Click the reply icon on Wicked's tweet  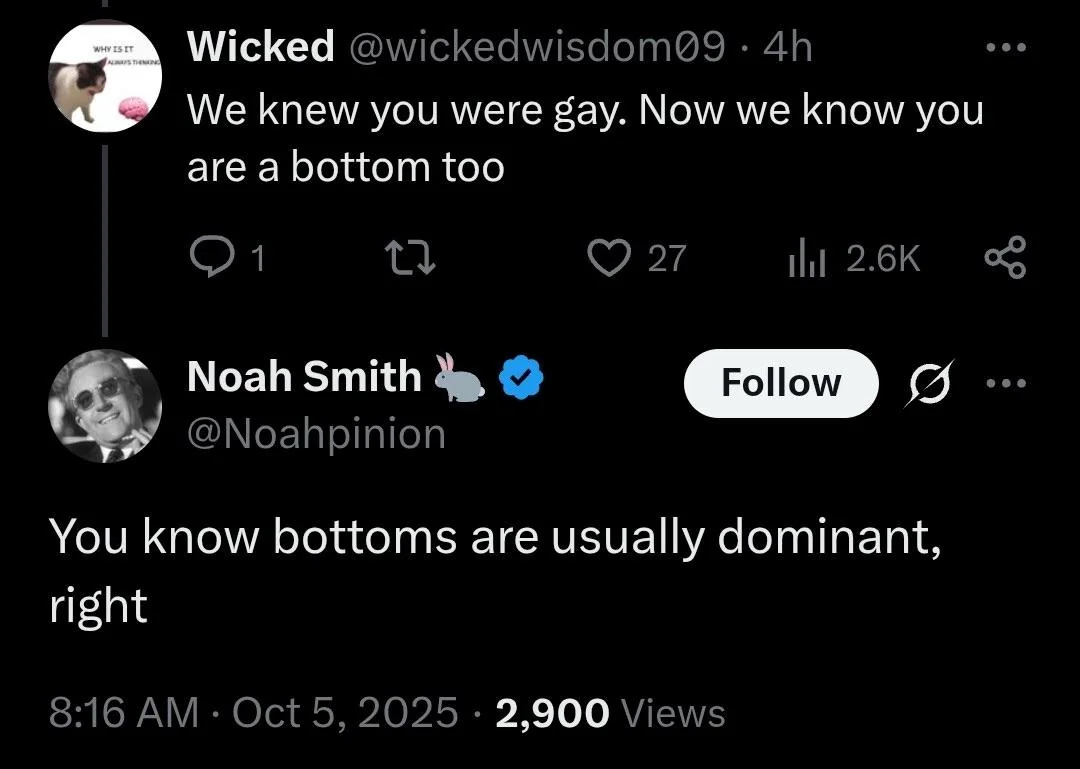(209, 259)
